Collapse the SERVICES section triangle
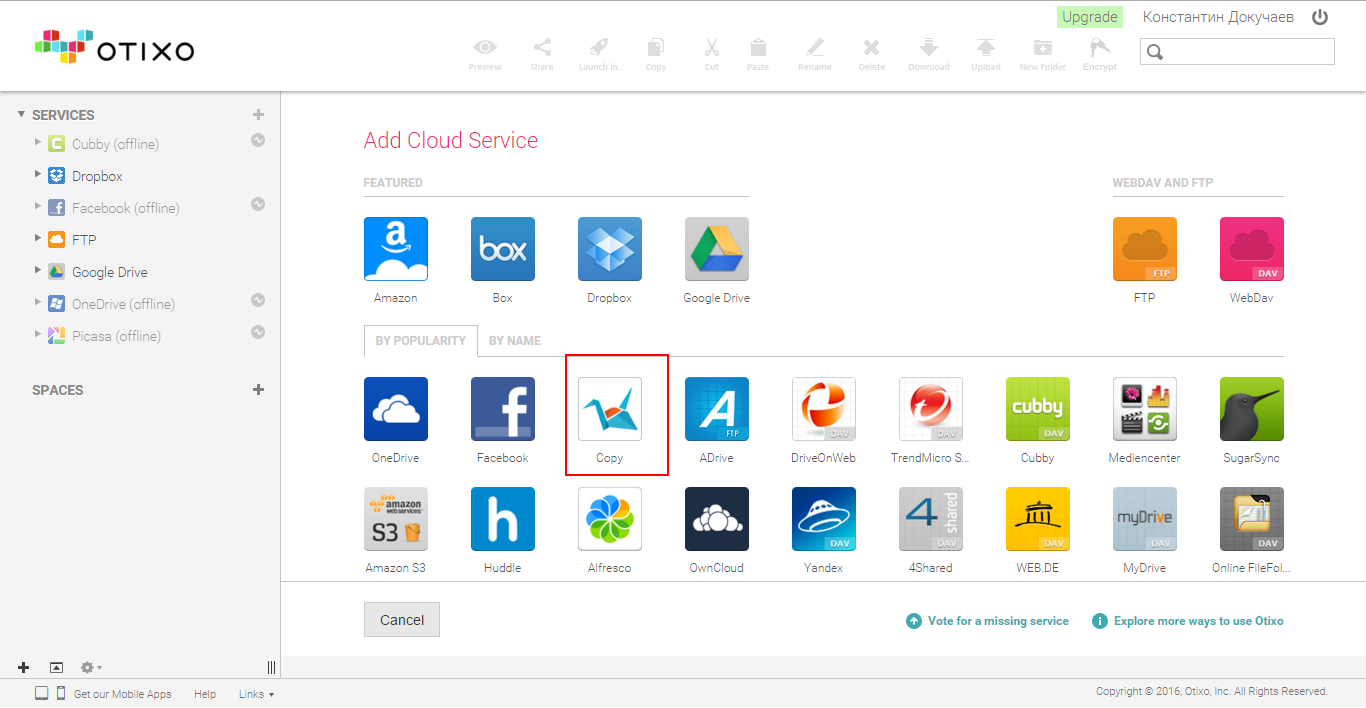The width and height of the screenshot is (1366, 708). (x=21, y=114)
